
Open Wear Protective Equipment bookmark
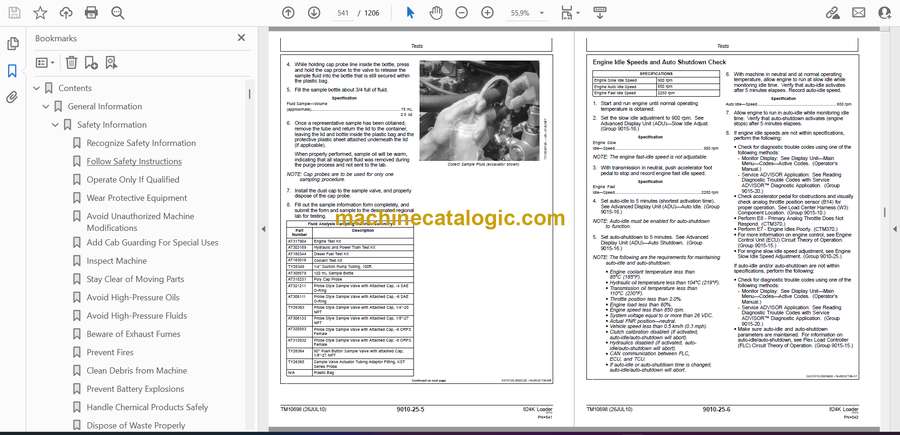tap(137, 198)
